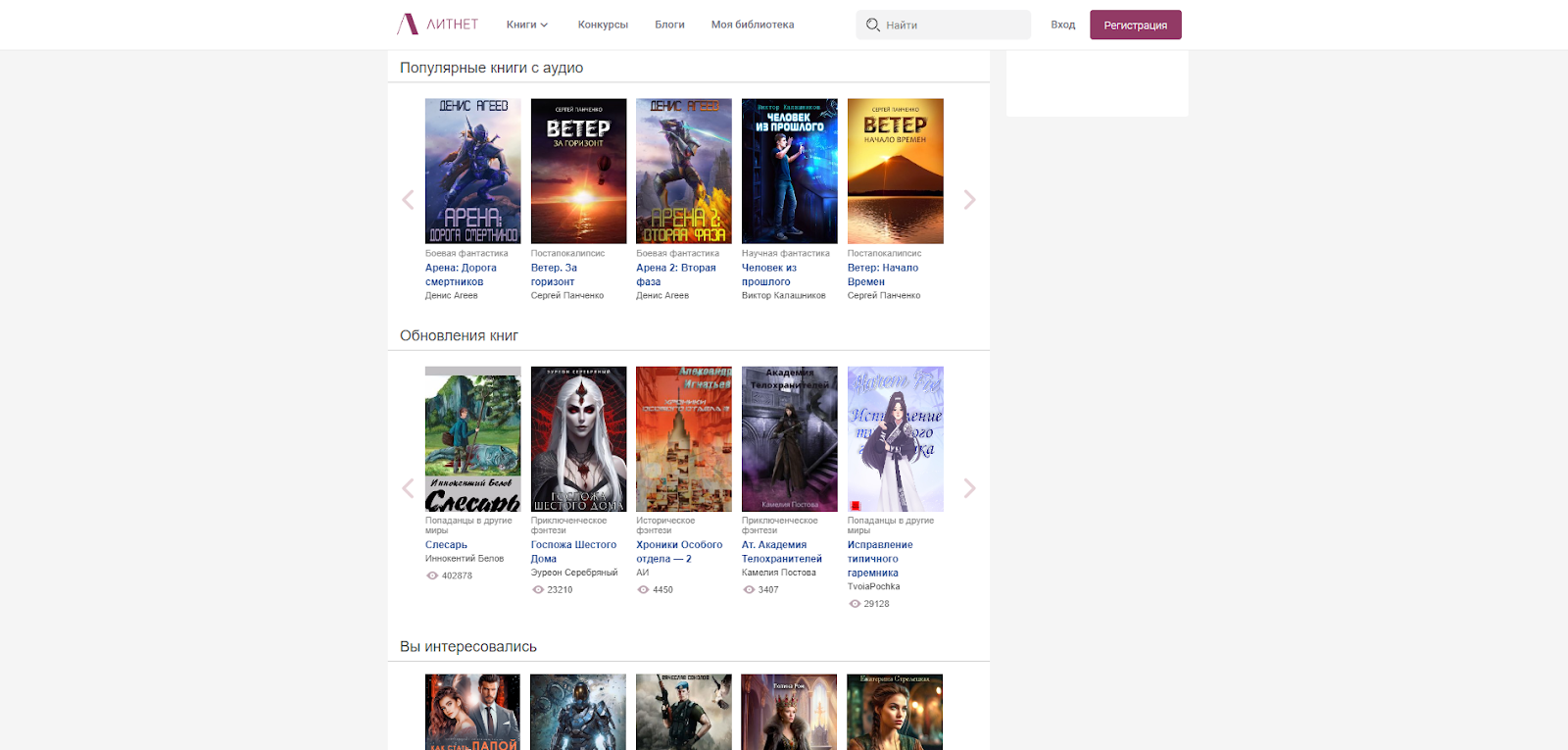Open cover of Человек из прошлого
The width and height of the screenshot is (1568, 750).
(790, 171)
